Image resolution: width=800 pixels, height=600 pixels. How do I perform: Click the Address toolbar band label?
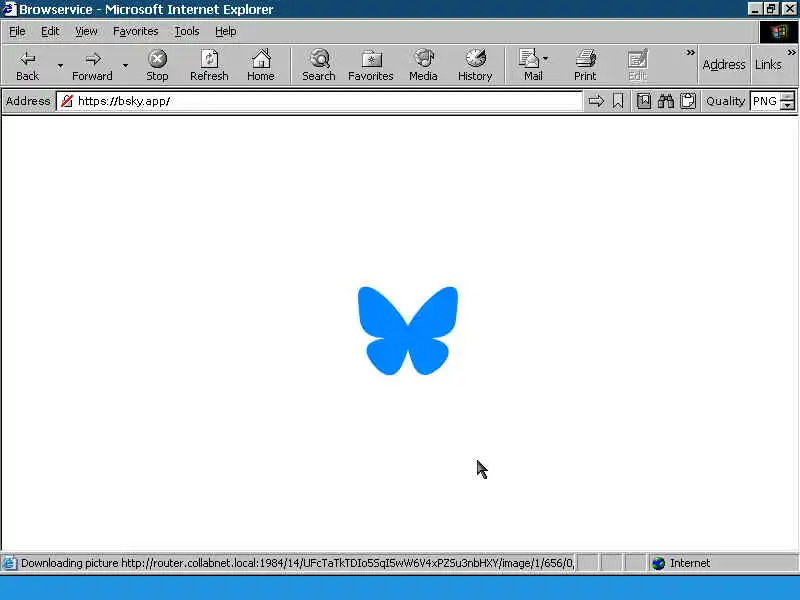(x=724, y=65)
